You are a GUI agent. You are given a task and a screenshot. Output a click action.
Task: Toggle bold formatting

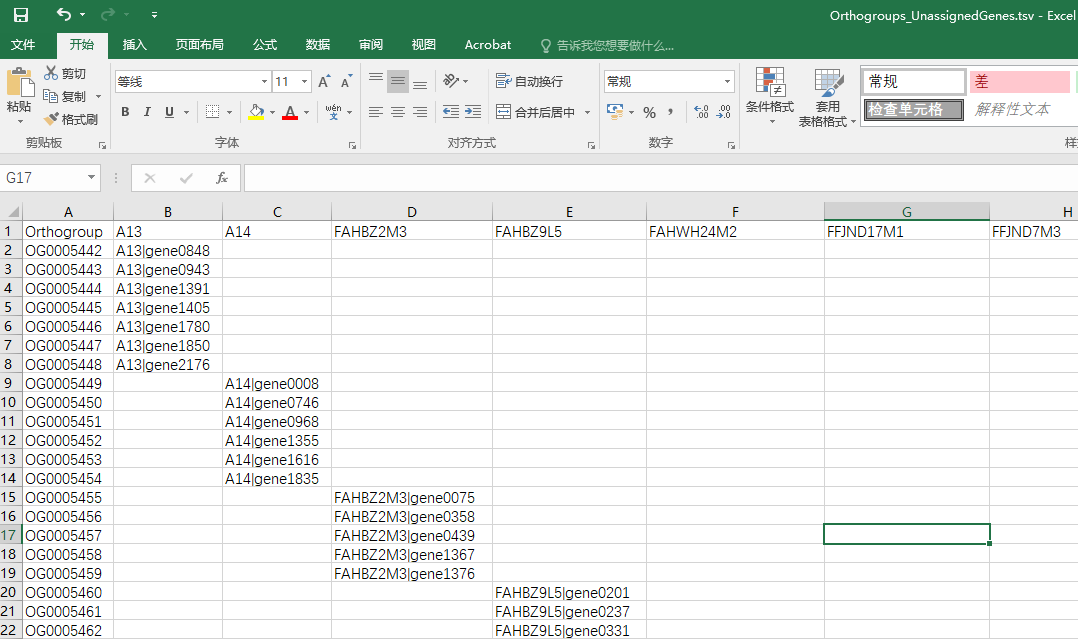pyautogui.click(x=125, y=112)
